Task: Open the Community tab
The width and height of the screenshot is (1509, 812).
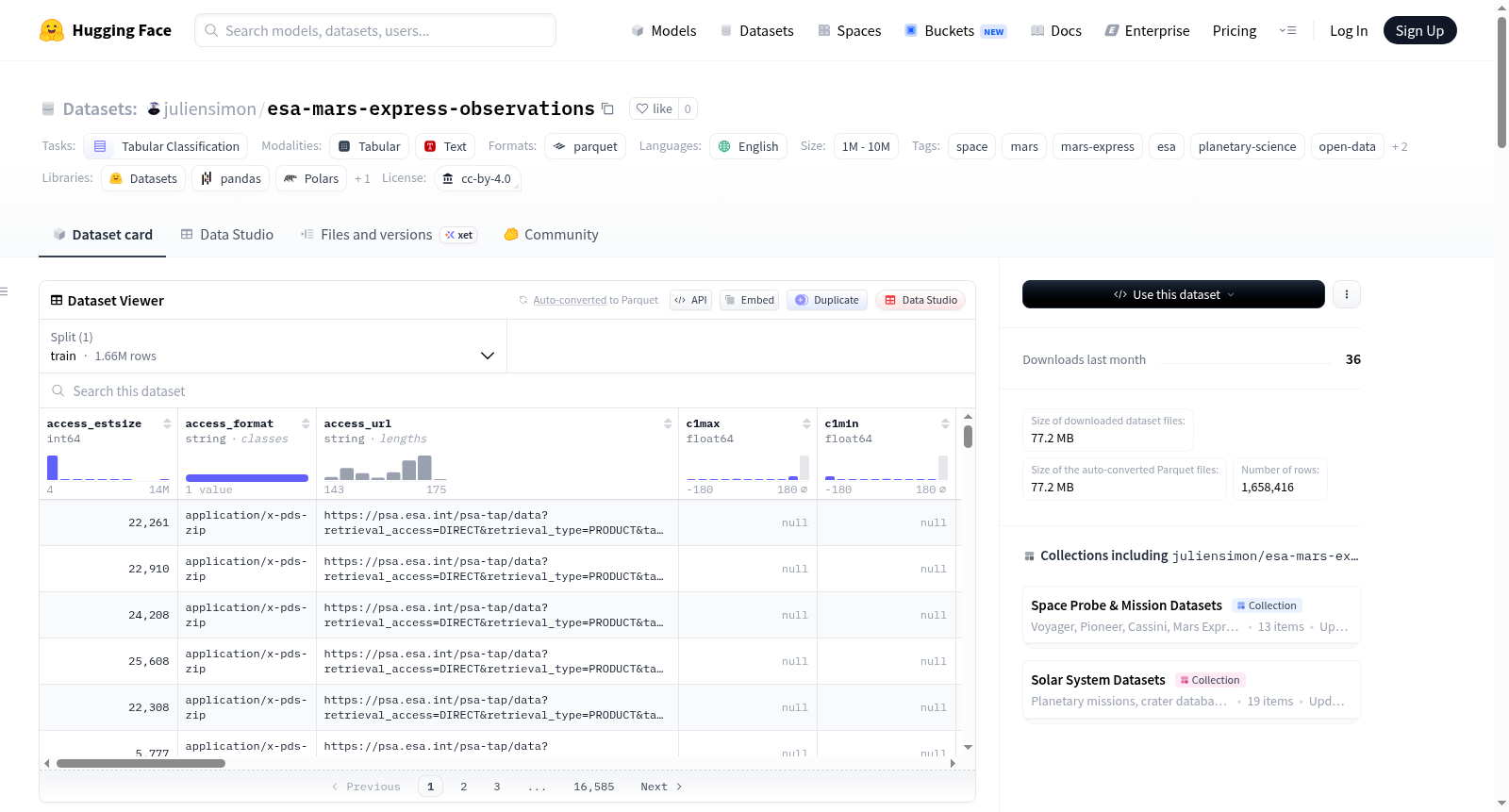Action: [551, 234]
